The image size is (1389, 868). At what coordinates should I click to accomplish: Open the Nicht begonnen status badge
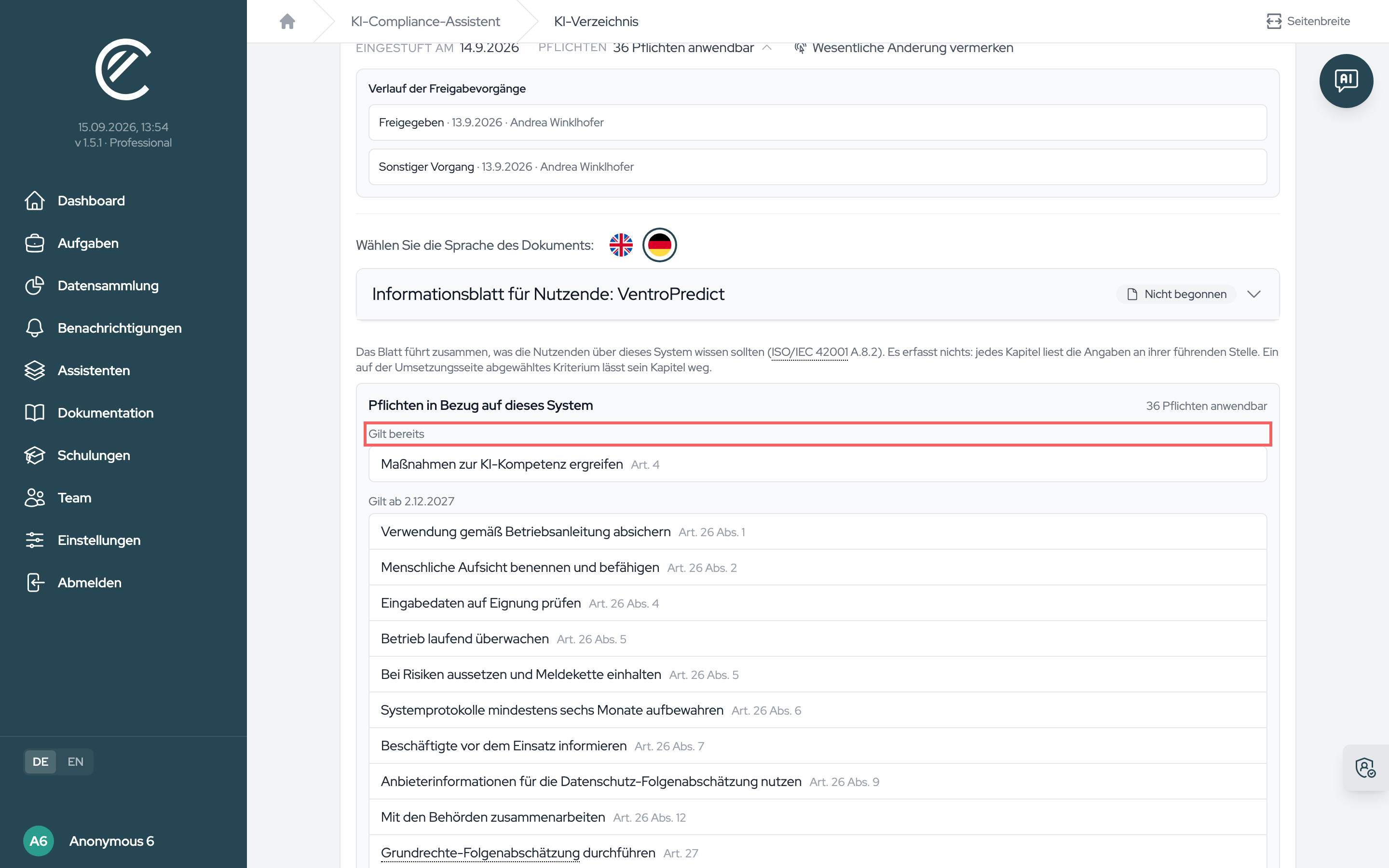click(1176, 294)
